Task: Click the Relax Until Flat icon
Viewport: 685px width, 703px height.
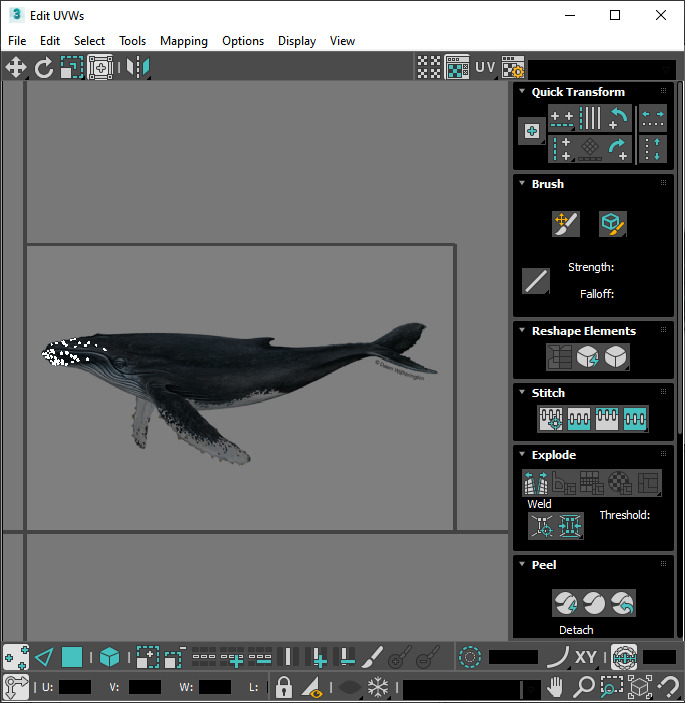Action: [587, 357]
